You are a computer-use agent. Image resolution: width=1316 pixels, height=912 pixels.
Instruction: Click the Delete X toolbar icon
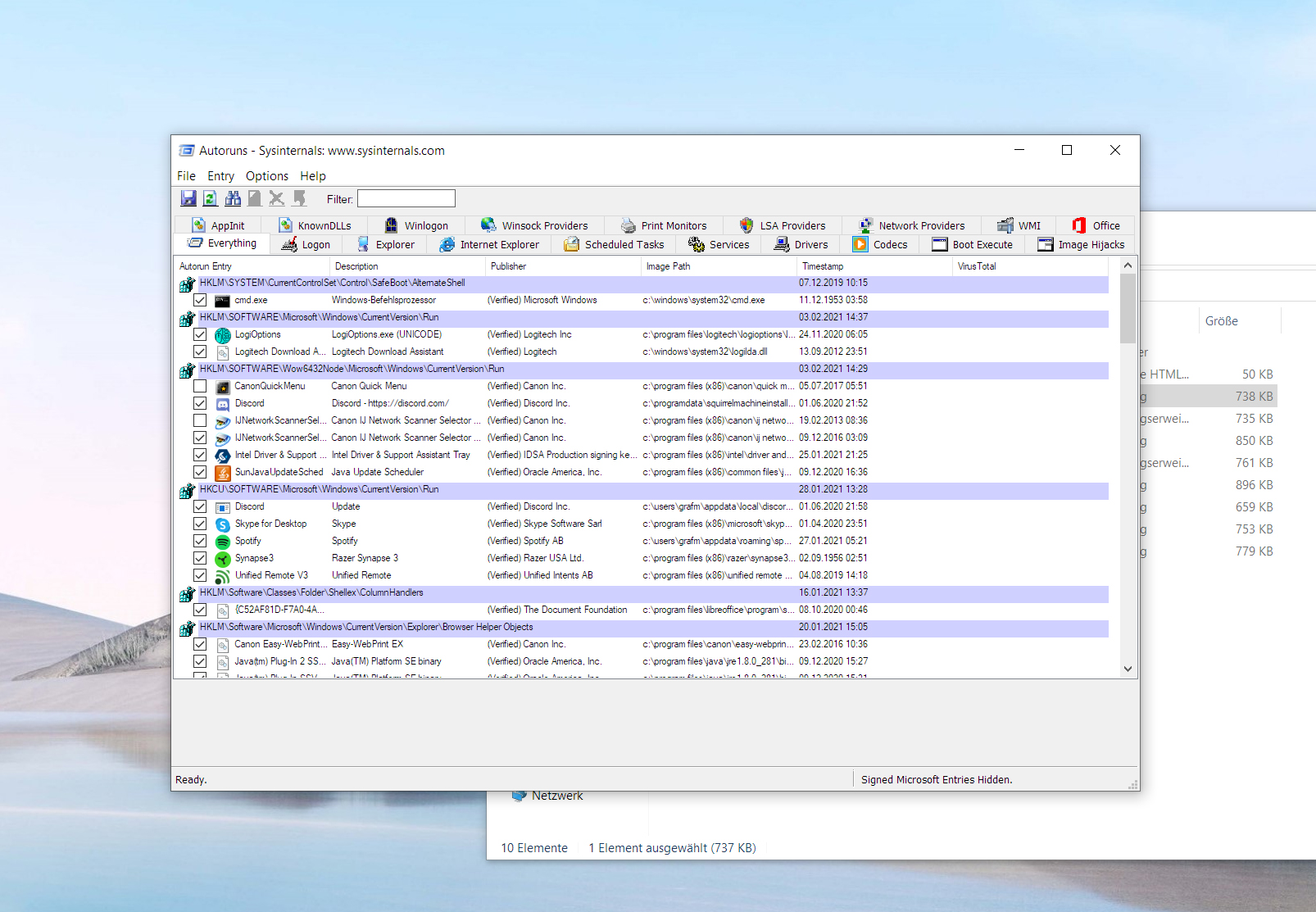(x=277, y=198)
